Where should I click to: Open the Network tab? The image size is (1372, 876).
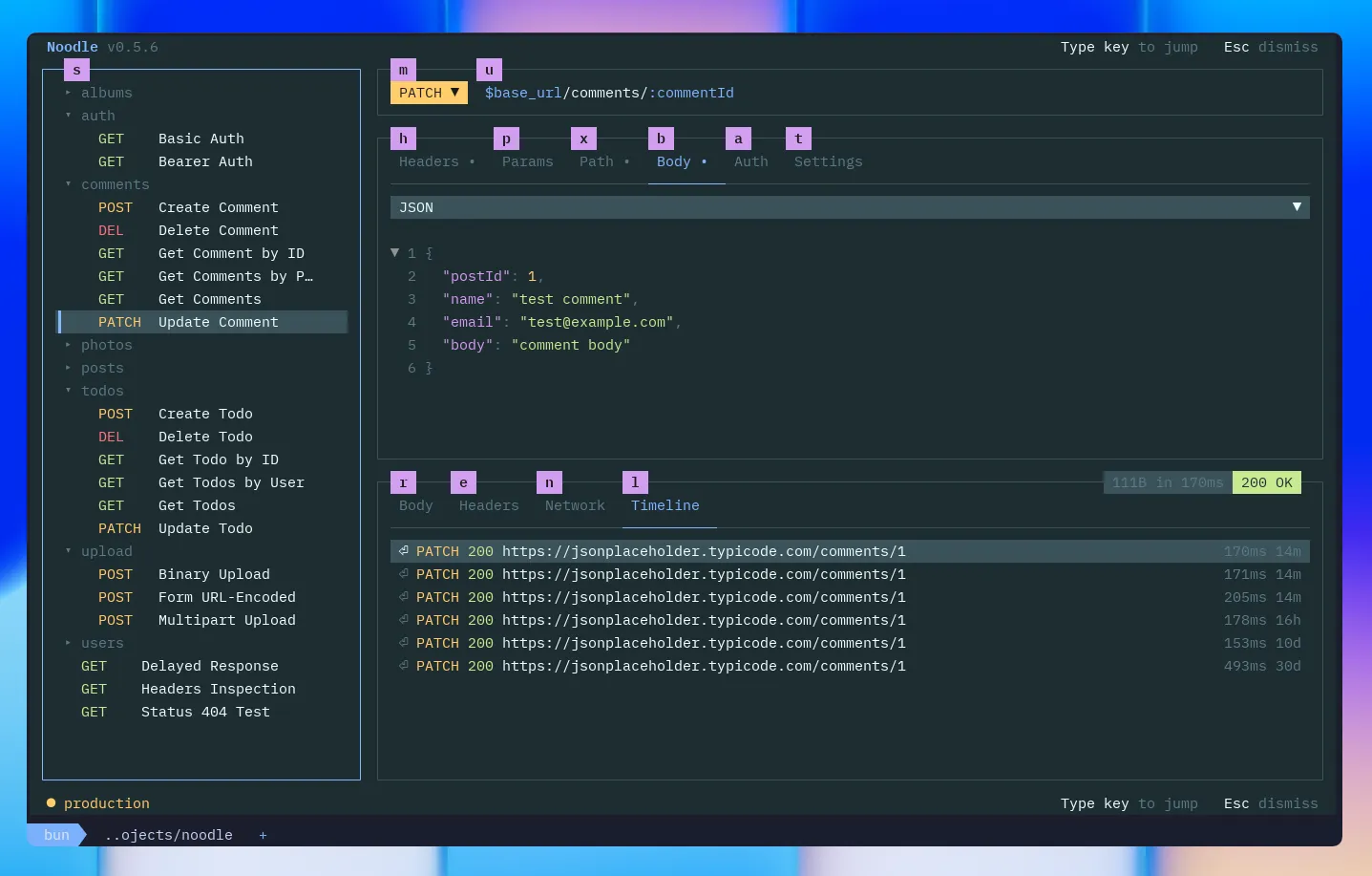pos(575,505)
